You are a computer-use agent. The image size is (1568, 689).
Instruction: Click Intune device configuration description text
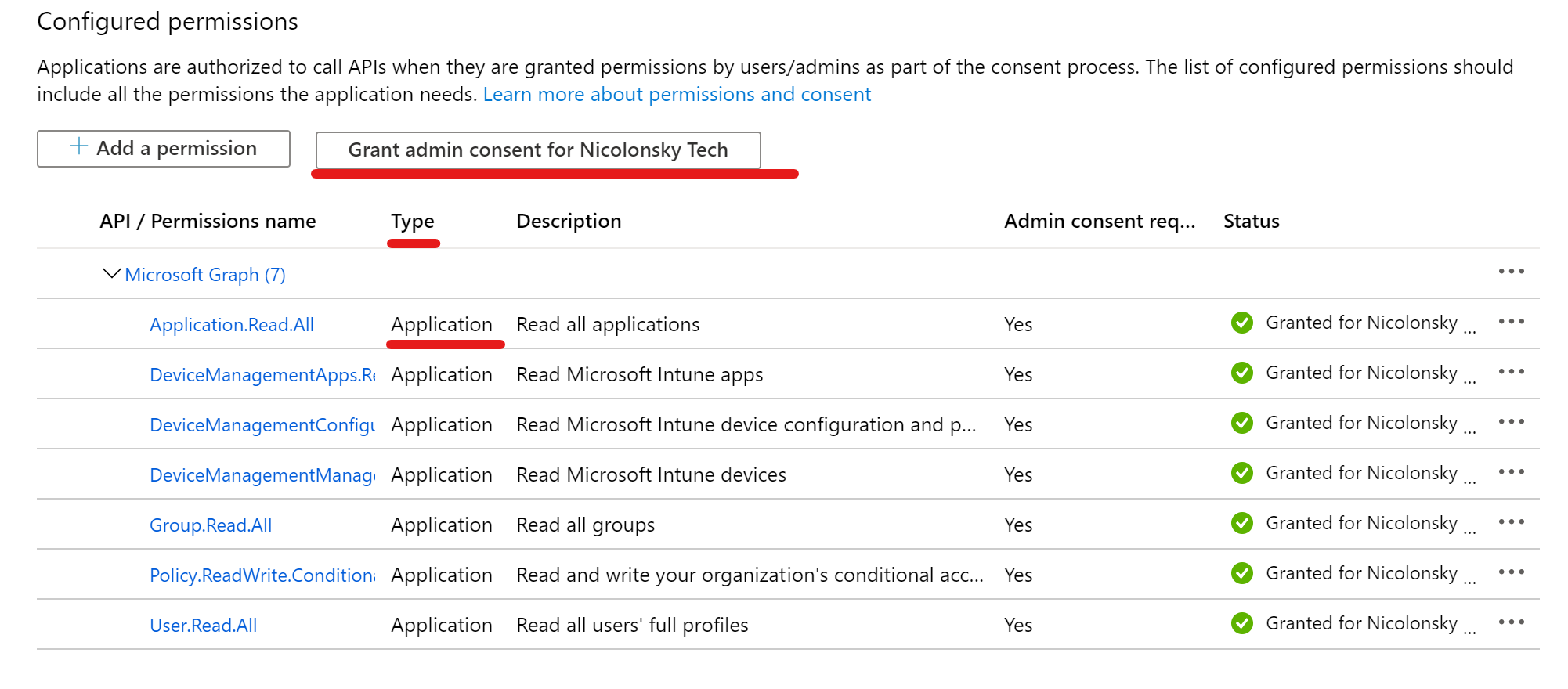tap(746, 425)
